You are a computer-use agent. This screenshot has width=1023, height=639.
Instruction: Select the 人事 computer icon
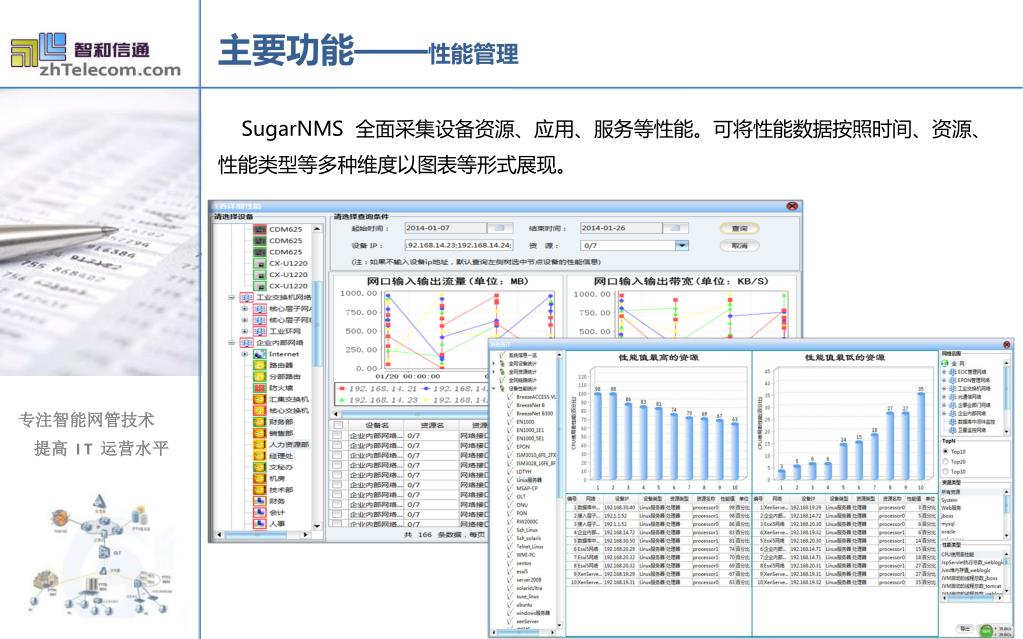pyautogui.click(x=260, y=523)
